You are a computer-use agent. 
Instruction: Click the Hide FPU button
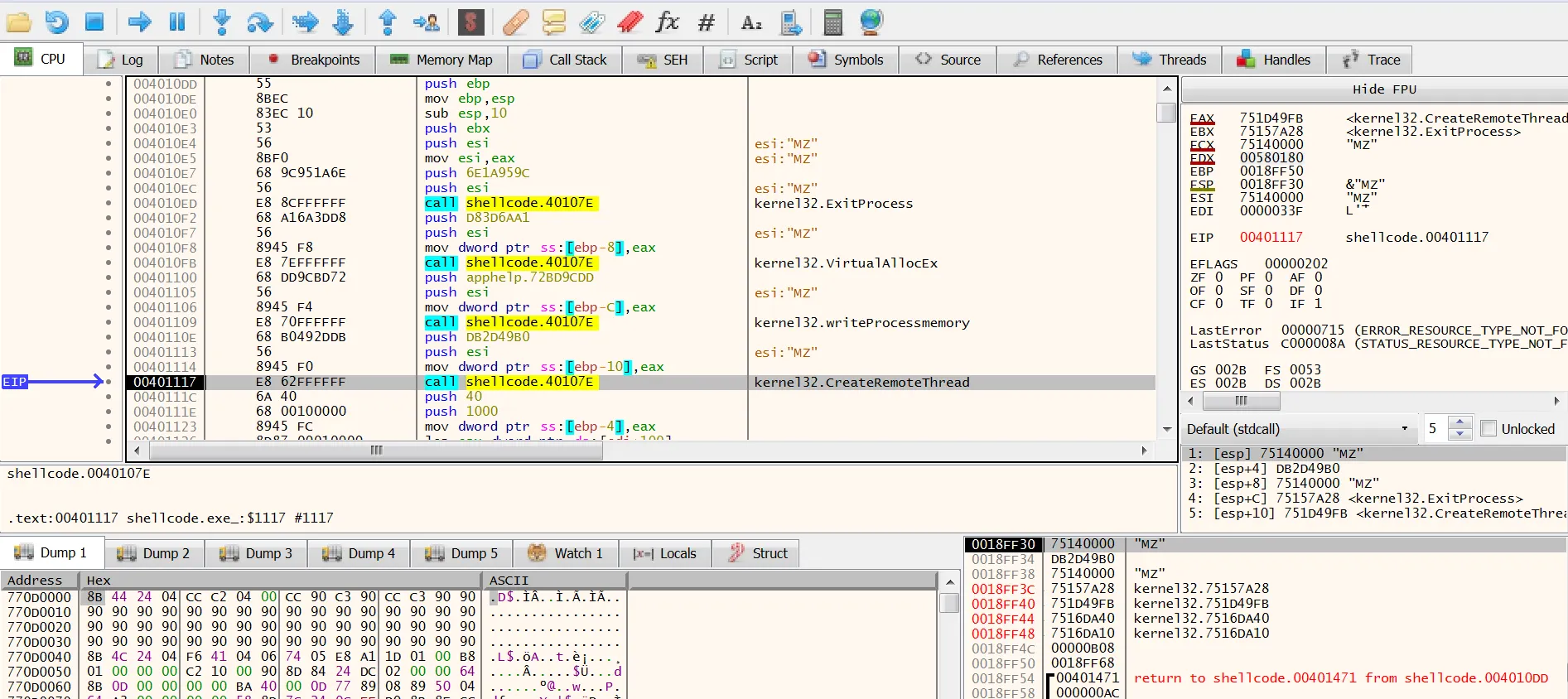[1383, 89]
